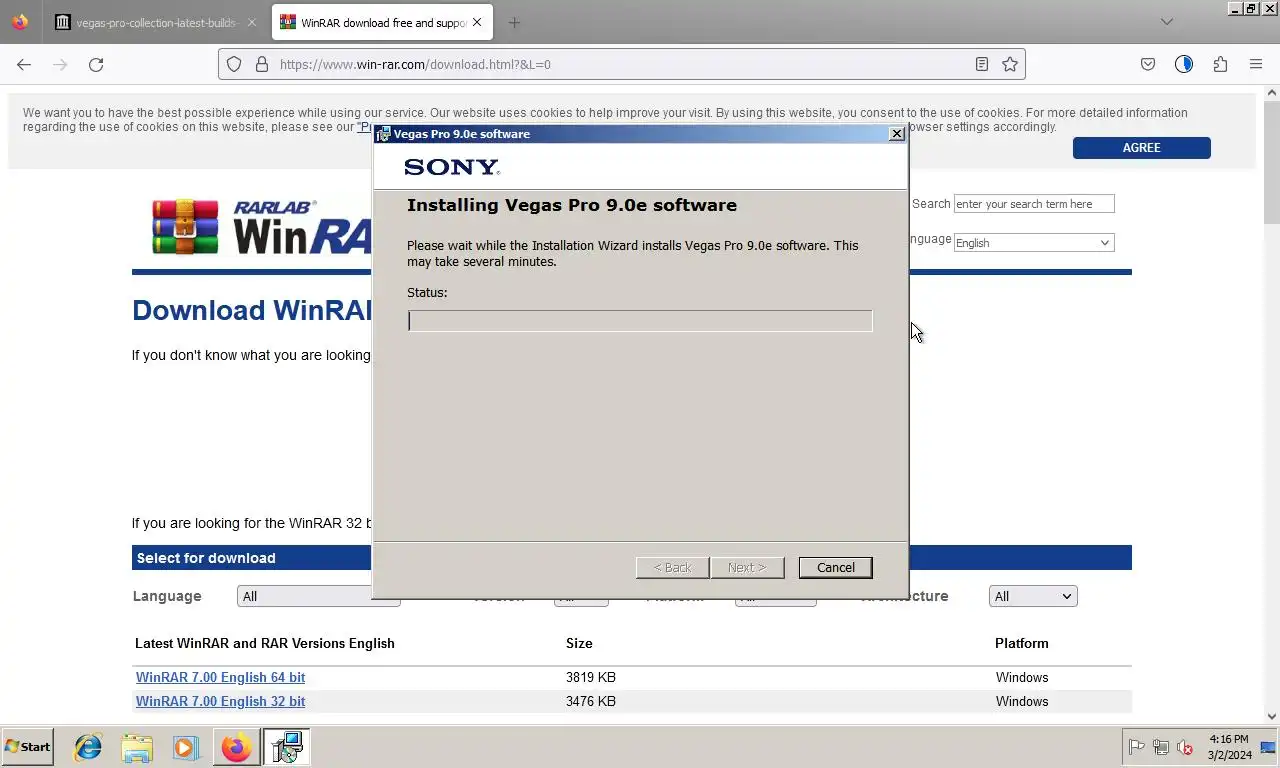Click the WinRAR logo image
Screen dimensions: 1280x768
[262, 228]
